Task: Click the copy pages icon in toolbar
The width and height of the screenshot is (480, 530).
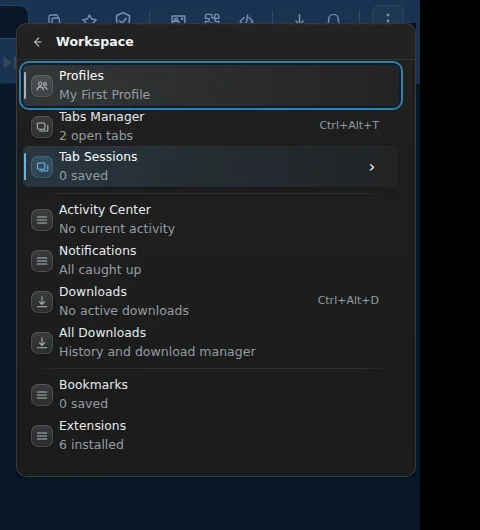Action: pyautogui.click(x=54, y=19)
